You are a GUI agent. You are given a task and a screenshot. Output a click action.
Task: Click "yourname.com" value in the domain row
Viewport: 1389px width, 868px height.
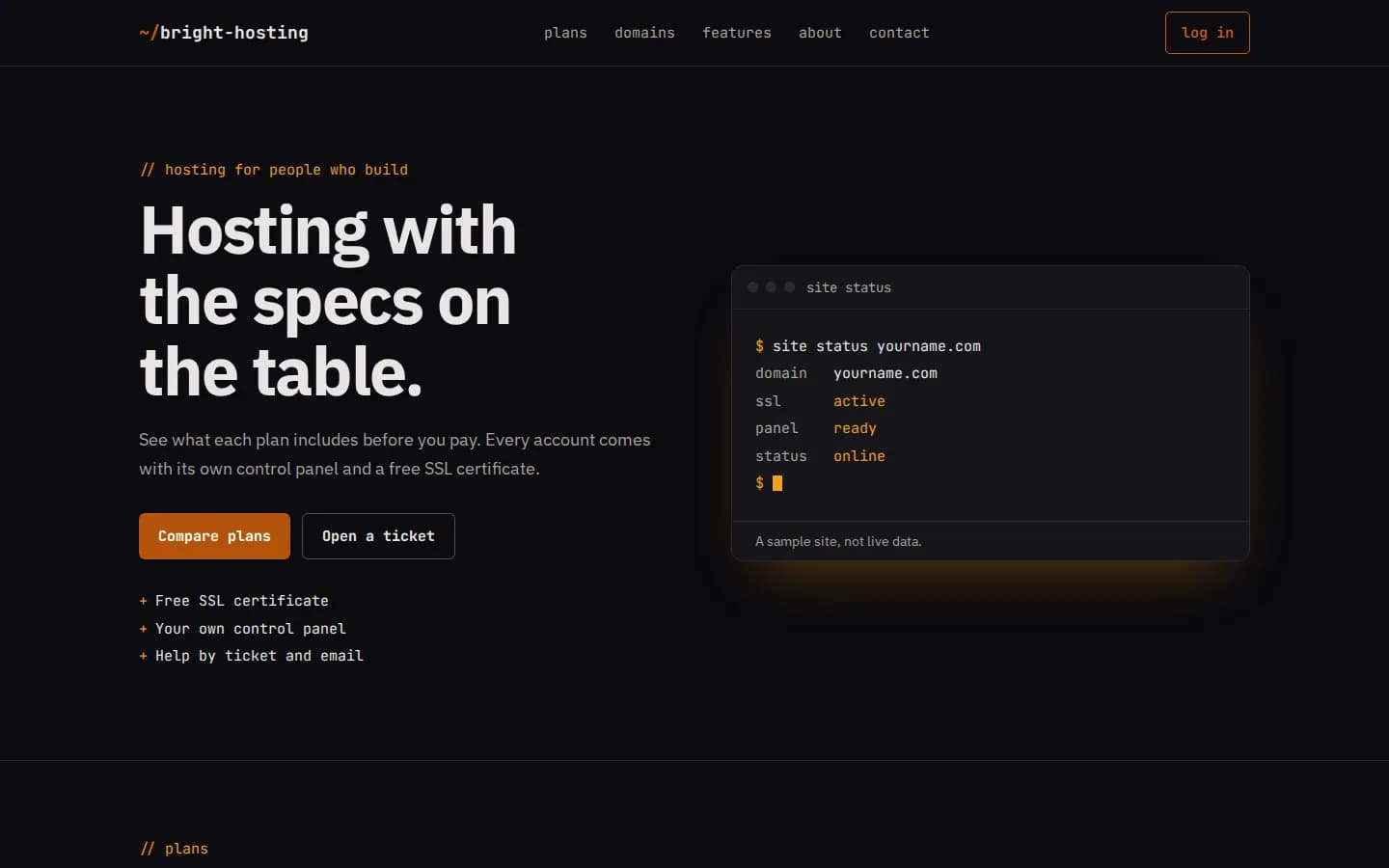tap(885, 373)
